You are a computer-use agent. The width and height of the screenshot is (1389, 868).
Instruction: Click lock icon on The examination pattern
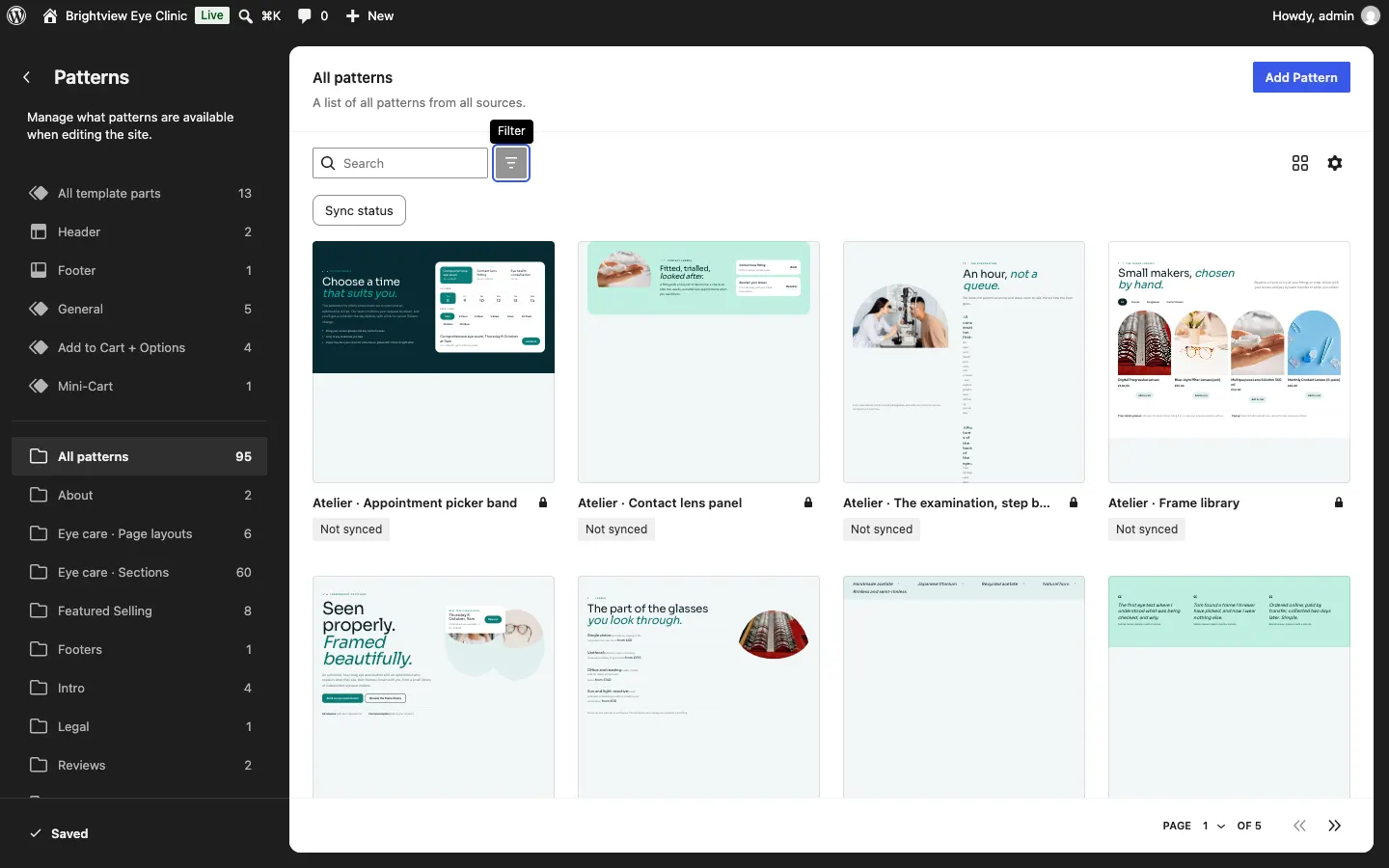1074,502
